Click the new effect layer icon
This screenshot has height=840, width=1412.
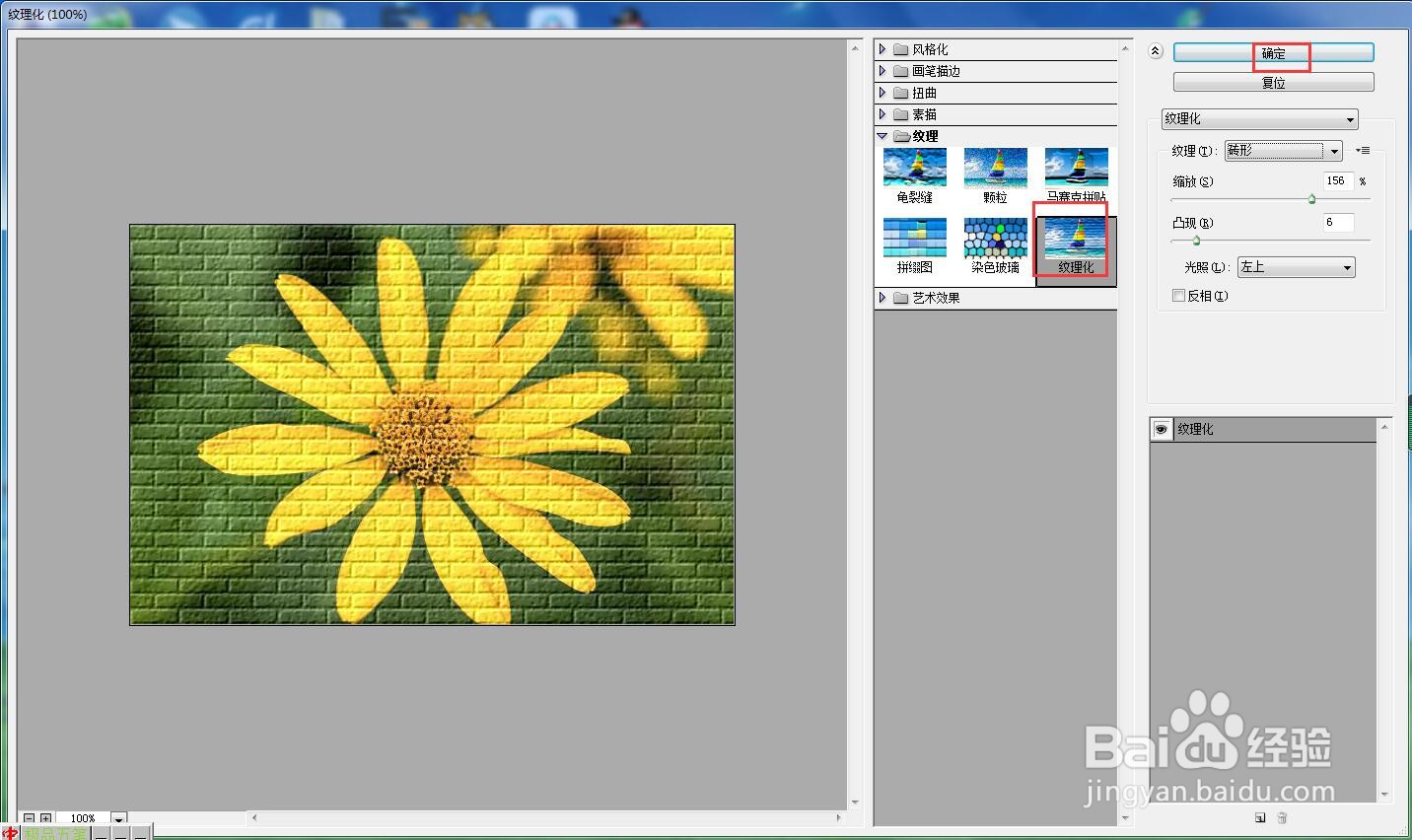[1260, 817]
